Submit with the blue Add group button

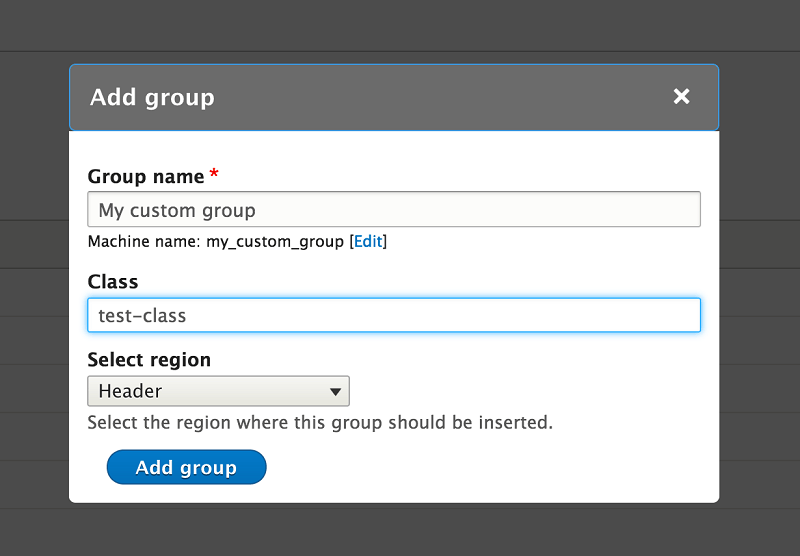[186, 467]
